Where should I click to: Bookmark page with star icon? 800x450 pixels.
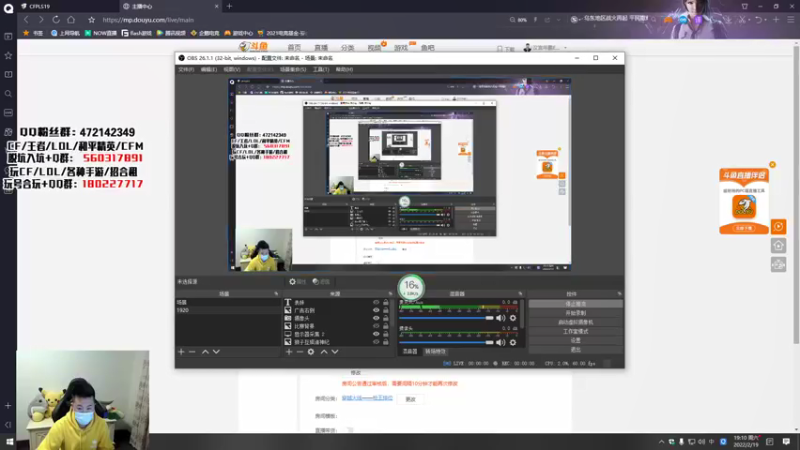coord(91,20)
